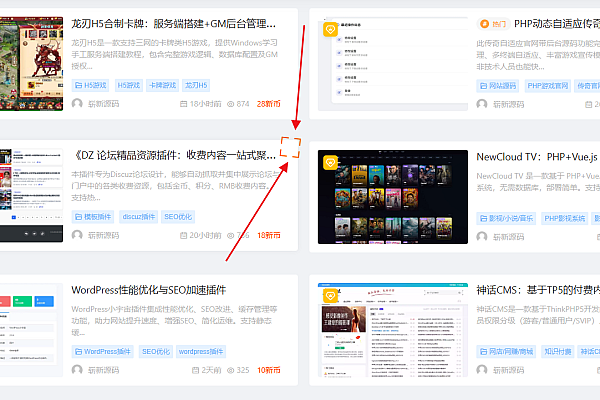This screenshot has width=600, height=400.
Task: Select the H5游戏 category tag with folder icon
Action: [x=91, y=85]
